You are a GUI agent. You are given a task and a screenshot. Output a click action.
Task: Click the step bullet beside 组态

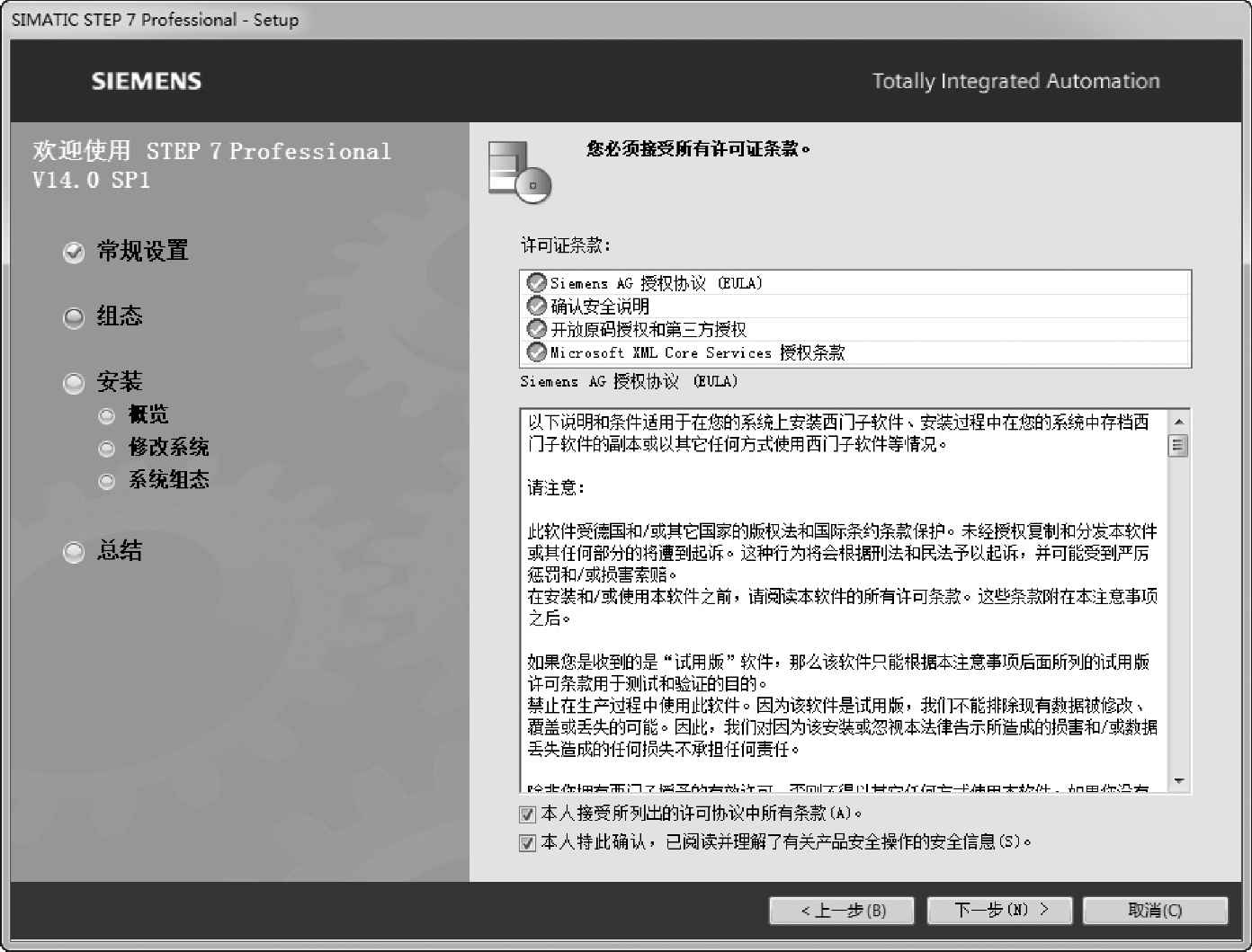point(74,318)
